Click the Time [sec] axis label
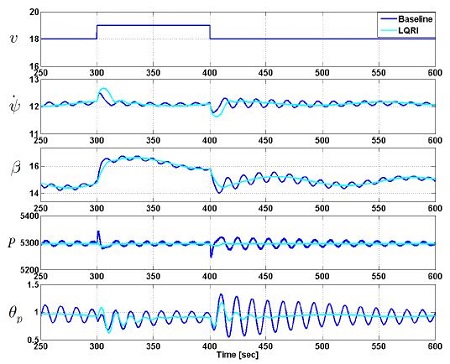 click(237, 355)
